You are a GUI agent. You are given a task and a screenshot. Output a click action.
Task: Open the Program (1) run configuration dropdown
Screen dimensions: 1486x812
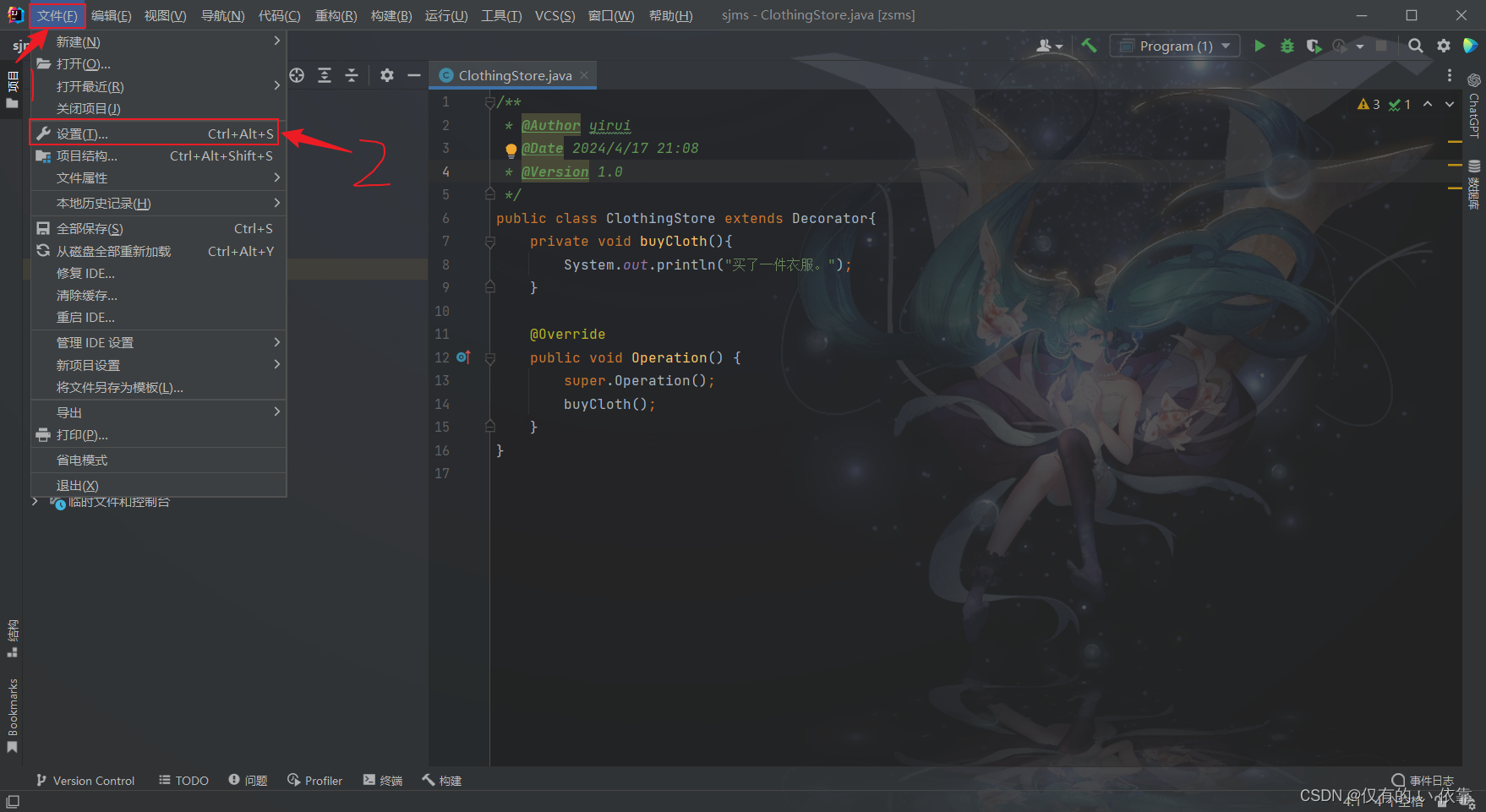pos(1174,46)
